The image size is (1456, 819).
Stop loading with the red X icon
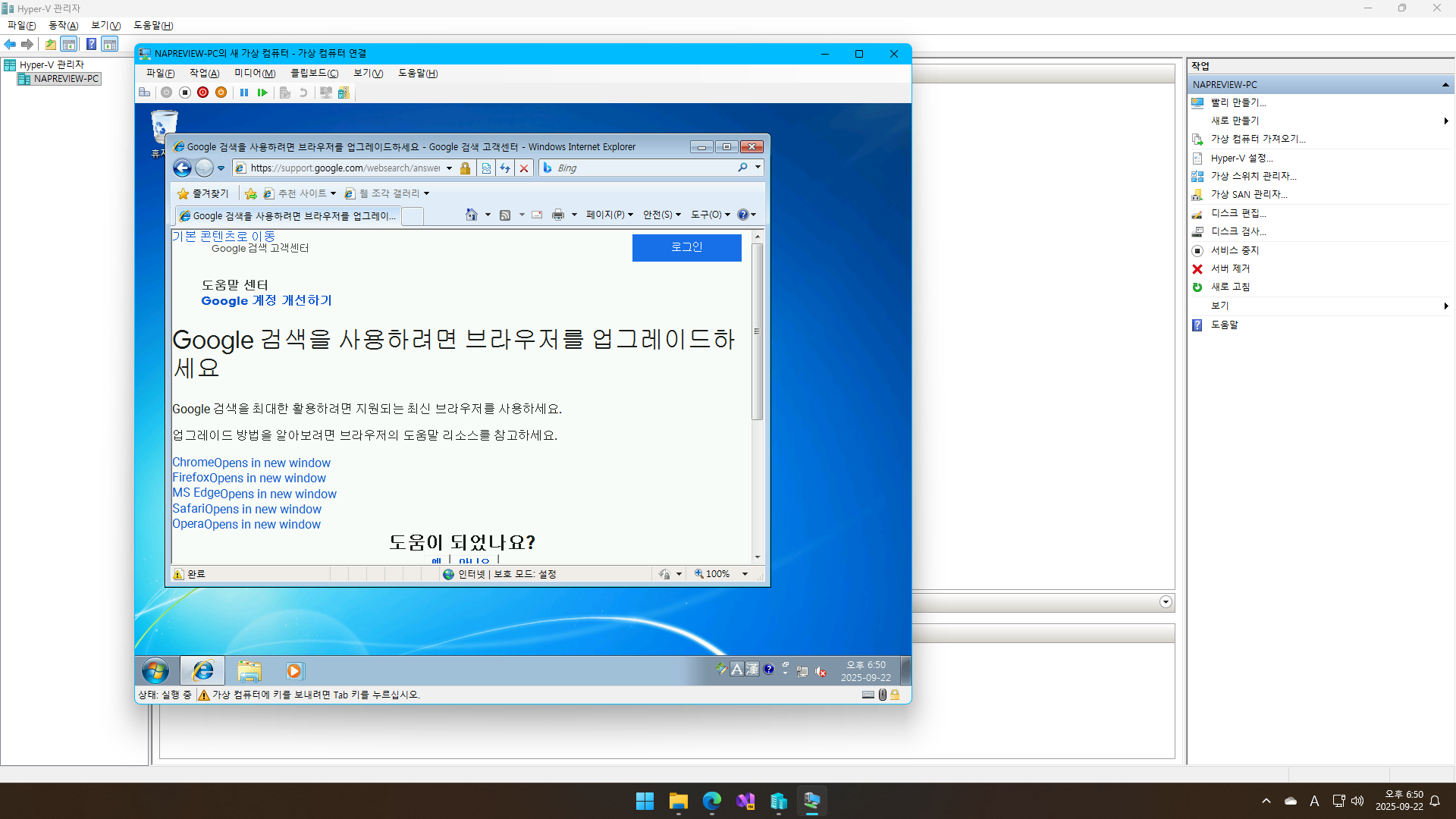524,168
